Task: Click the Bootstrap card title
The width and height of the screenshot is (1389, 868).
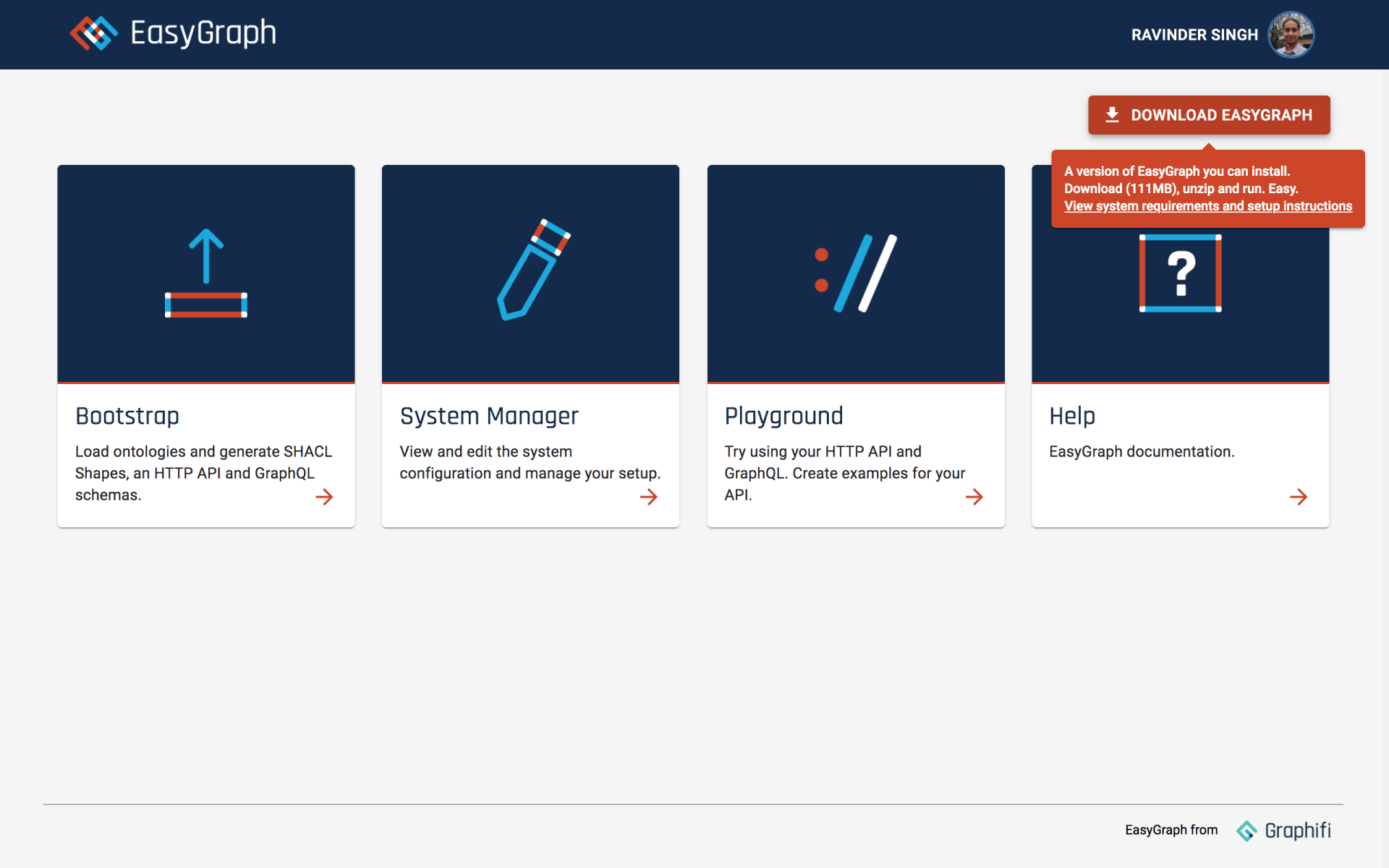Action: tap(127, 416)
